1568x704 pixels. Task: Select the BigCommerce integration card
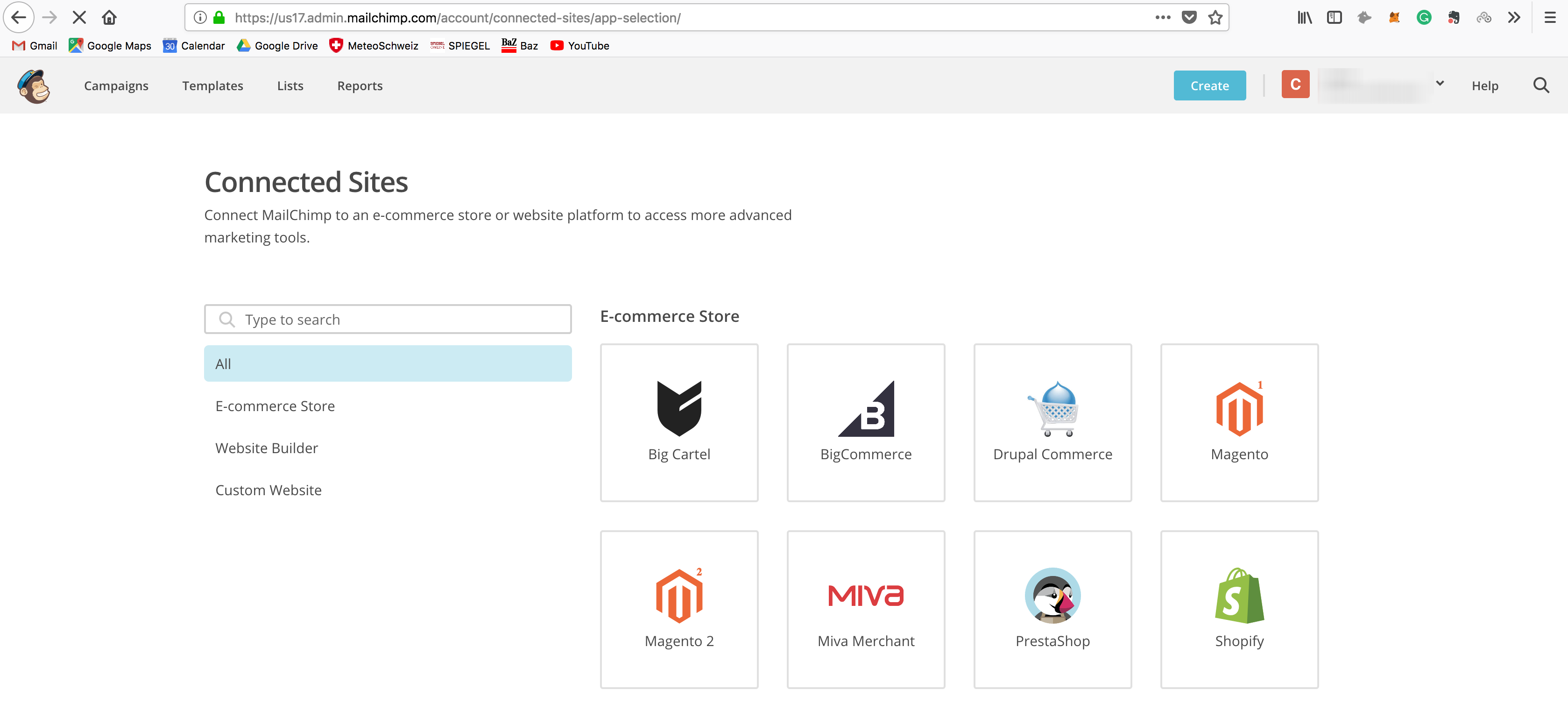pyautogui.click(x=866, y=423)
